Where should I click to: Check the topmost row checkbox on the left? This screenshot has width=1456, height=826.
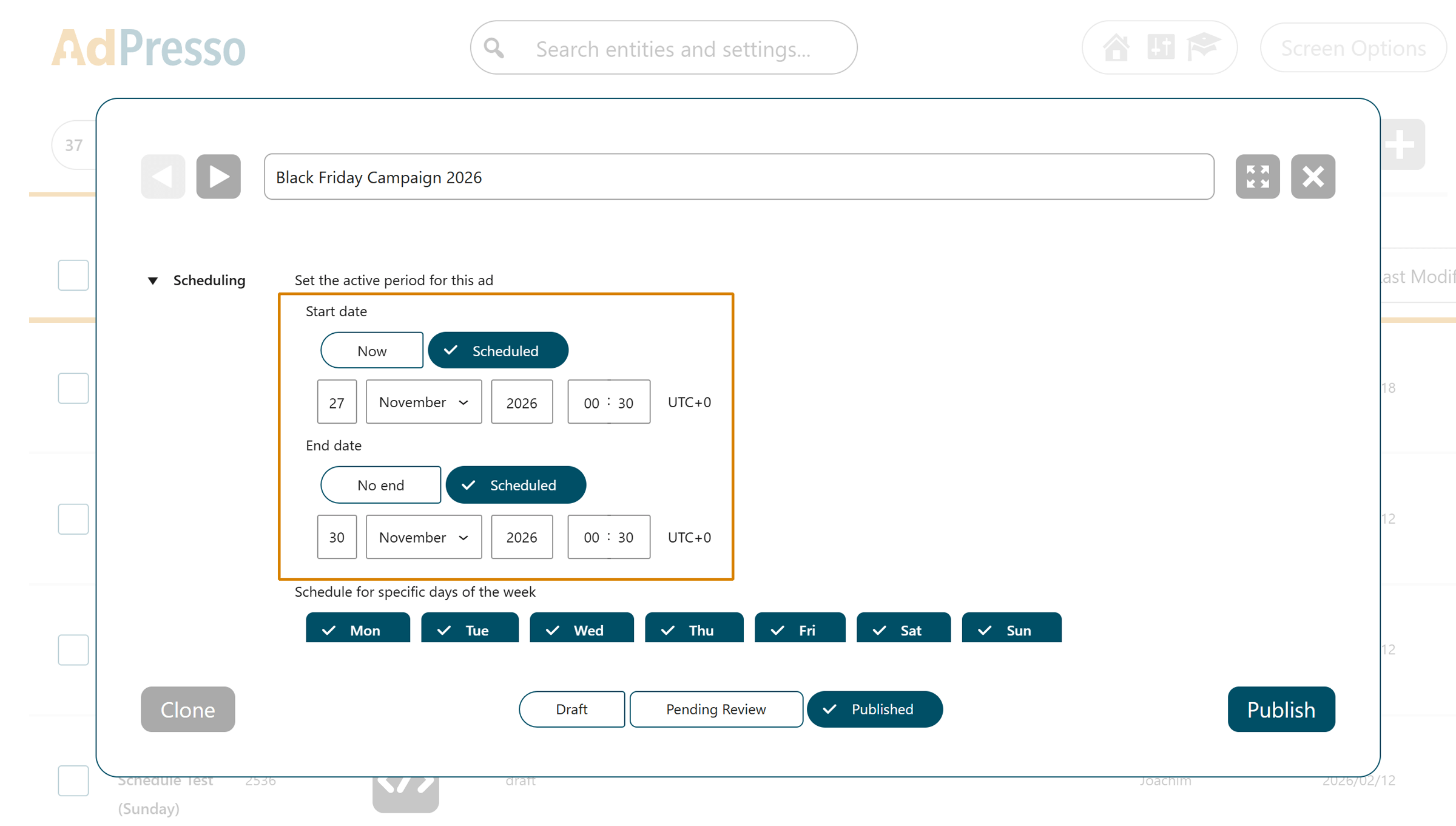pos(73,275)
